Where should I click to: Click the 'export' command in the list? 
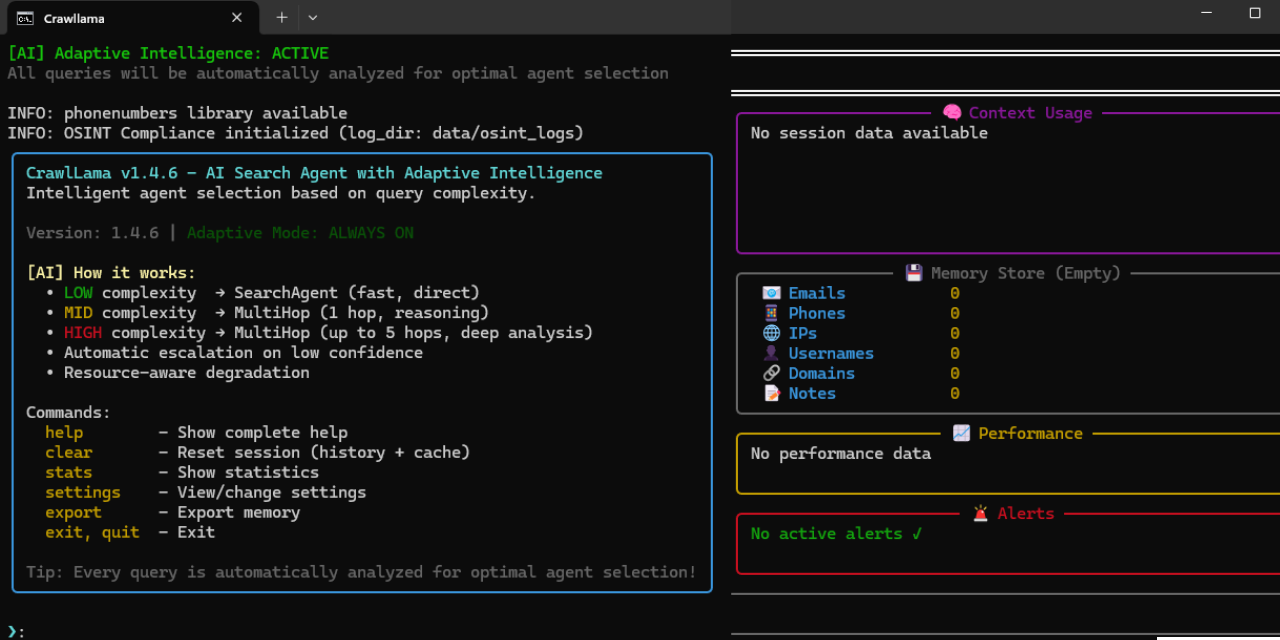click(74, 513)
